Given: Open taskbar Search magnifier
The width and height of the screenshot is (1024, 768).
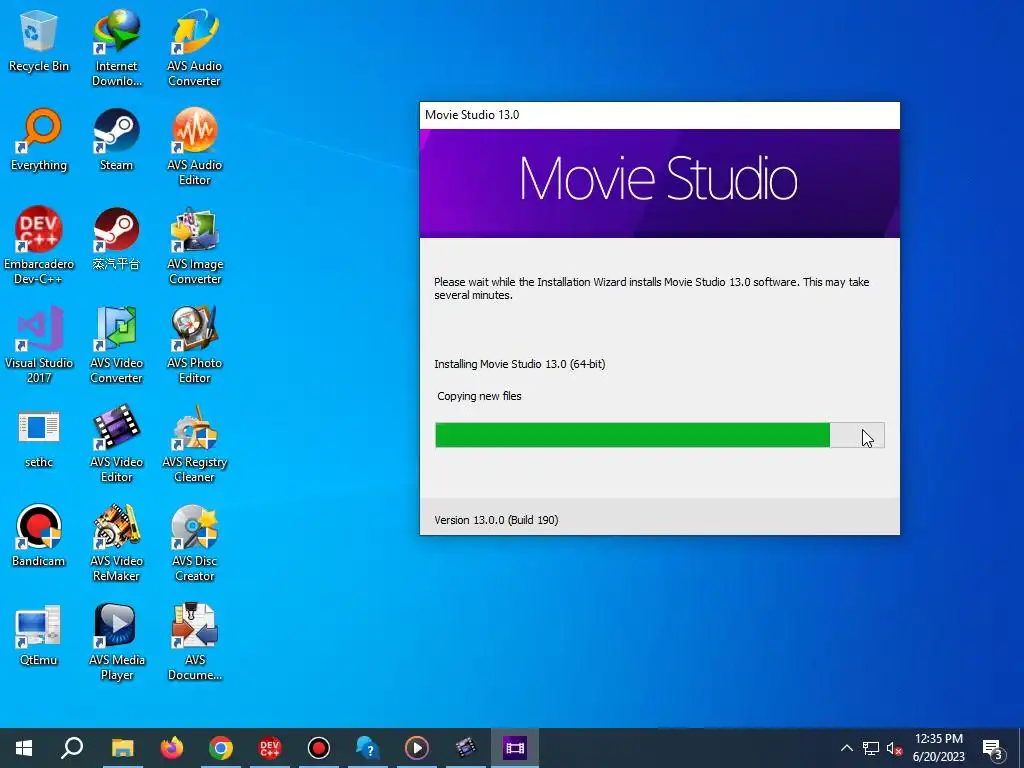Looking at the screenshot, I should (x=72, y=748).
